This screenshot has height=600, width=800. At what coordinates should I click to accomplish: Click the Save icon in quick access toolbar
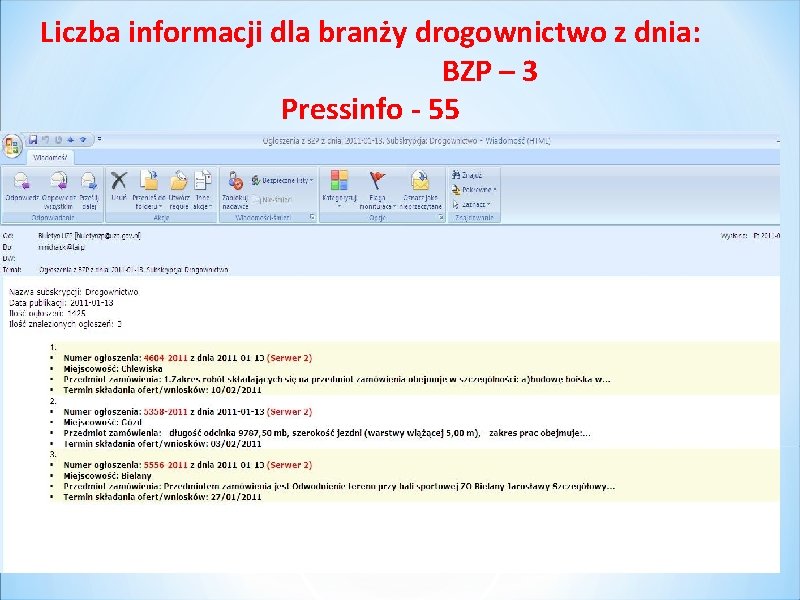point(33,139)
